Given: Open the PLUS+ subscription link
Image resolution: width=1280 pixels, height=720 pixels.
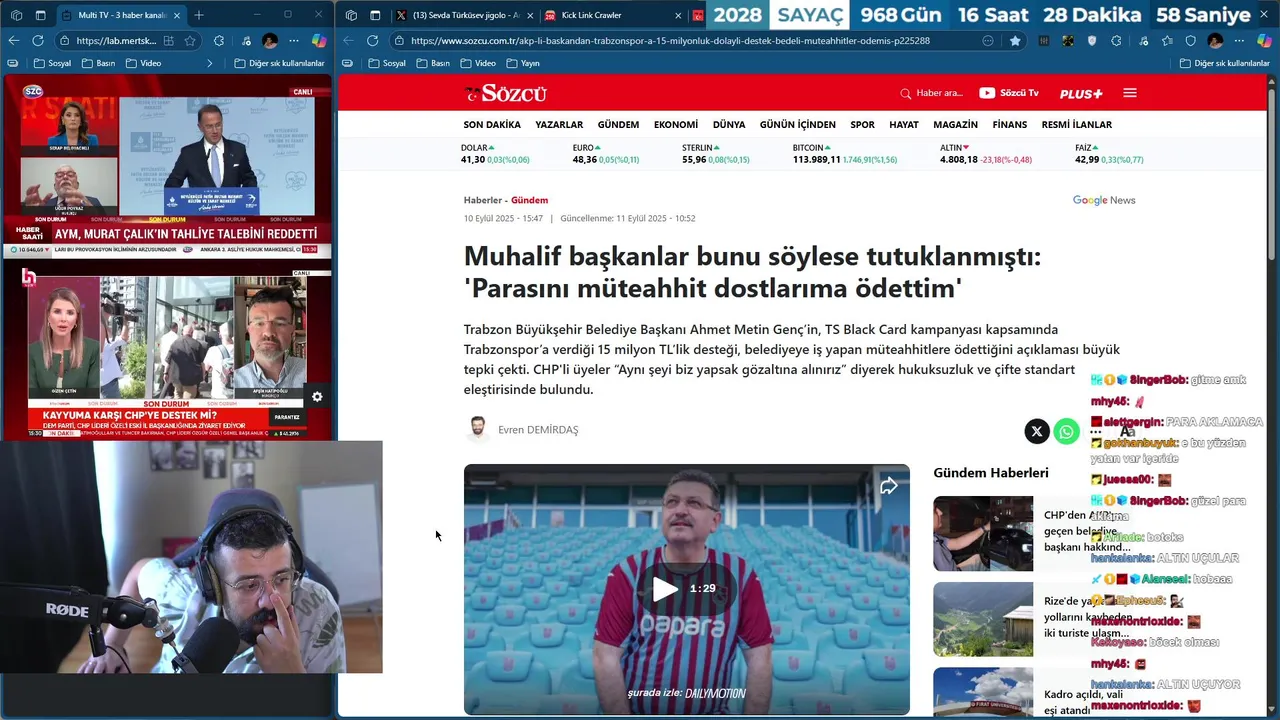Looking at the screenshot, I should point(1081,93).
